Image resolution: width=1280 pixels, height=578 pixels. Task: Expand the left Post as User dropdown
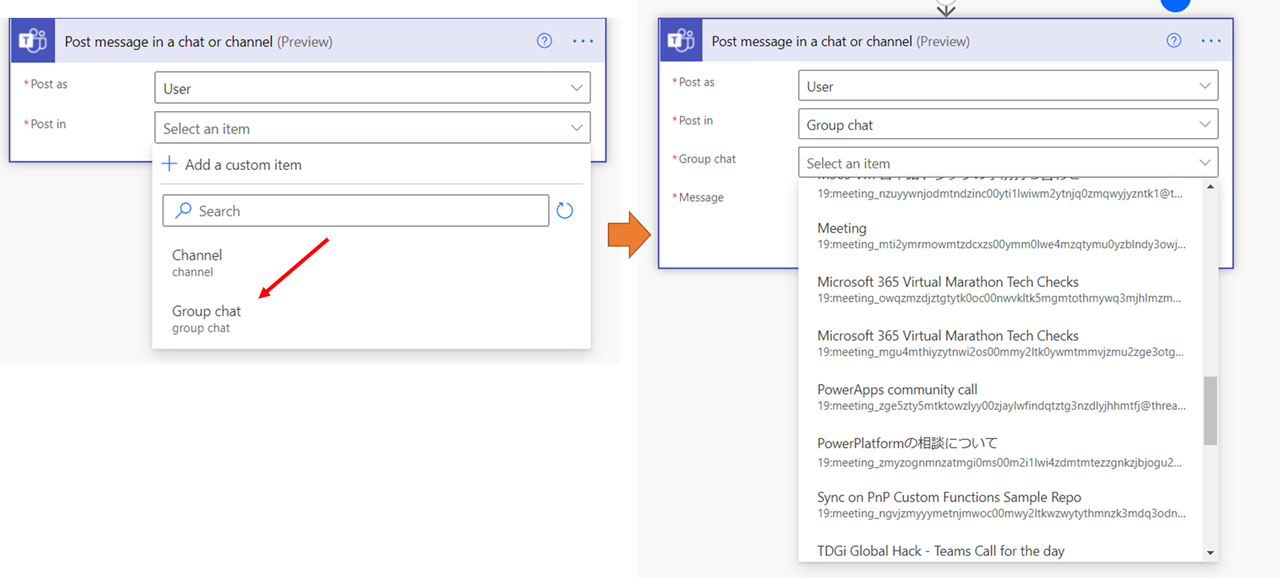372,88
